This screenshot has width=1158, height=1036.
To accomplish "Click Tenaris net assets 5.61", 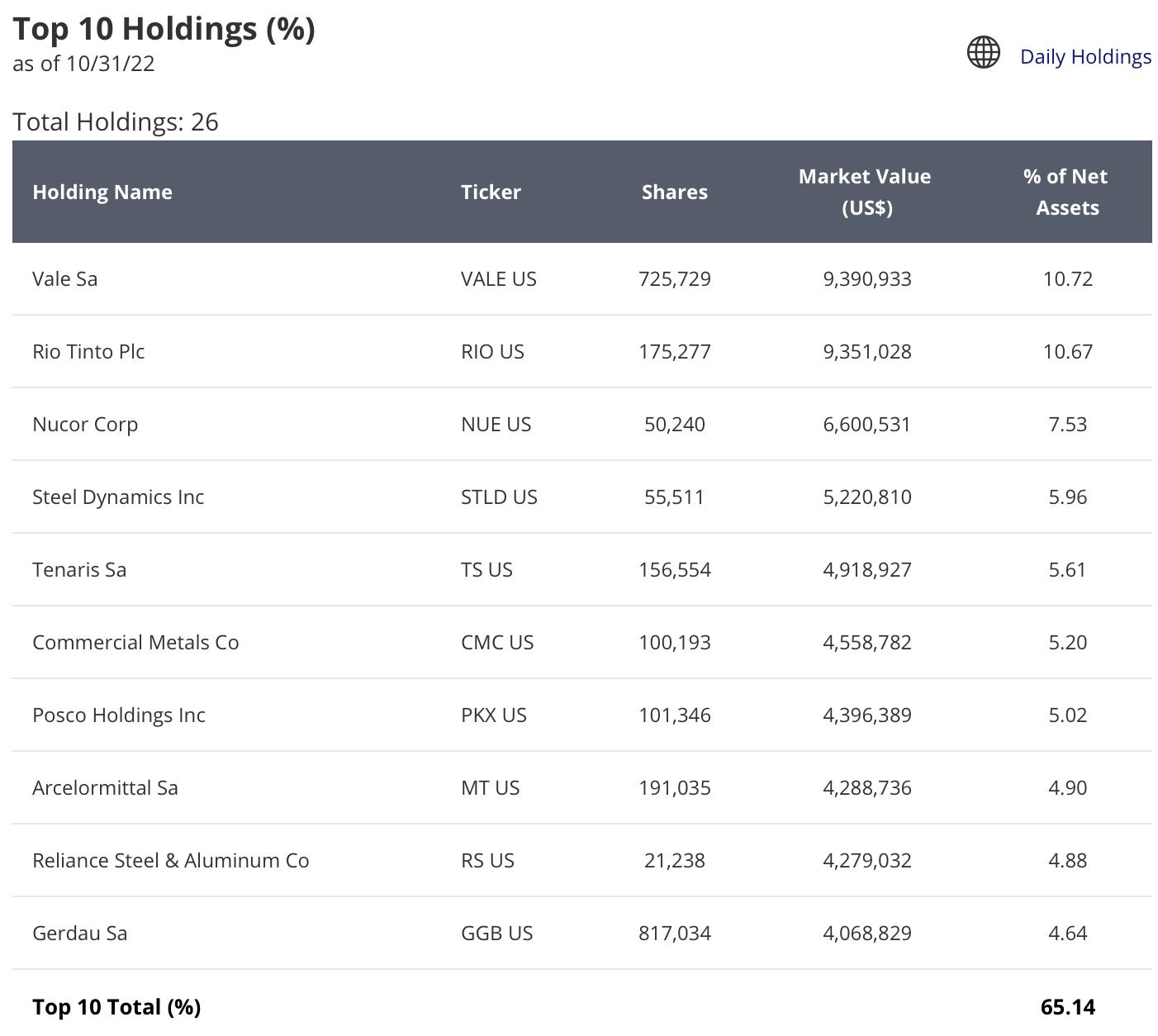I will click(x=1068, y=569).
